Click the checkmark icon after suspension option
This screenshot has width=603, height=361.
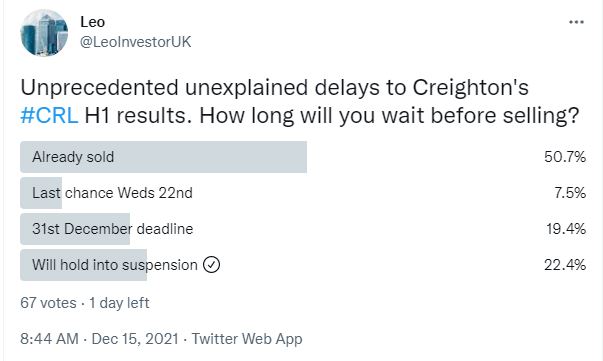[x=212, y=265]
